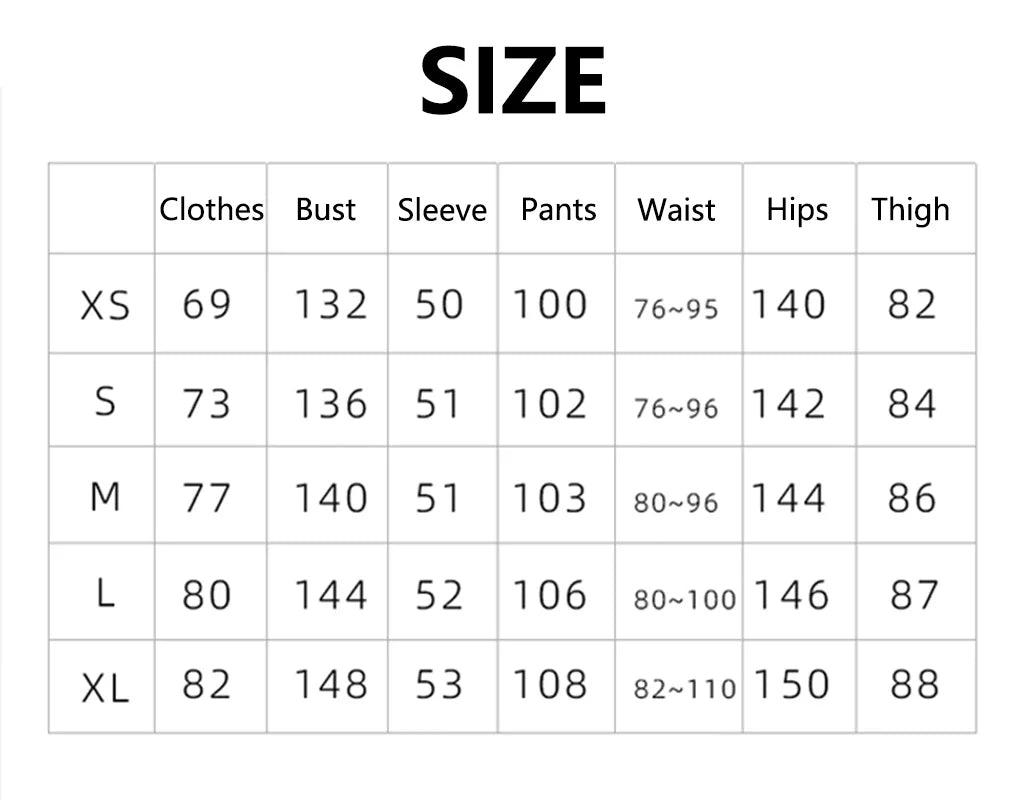This screenshot has width=1033, height=800.
Task: Select the L row label
Action: tap(105, 594)
